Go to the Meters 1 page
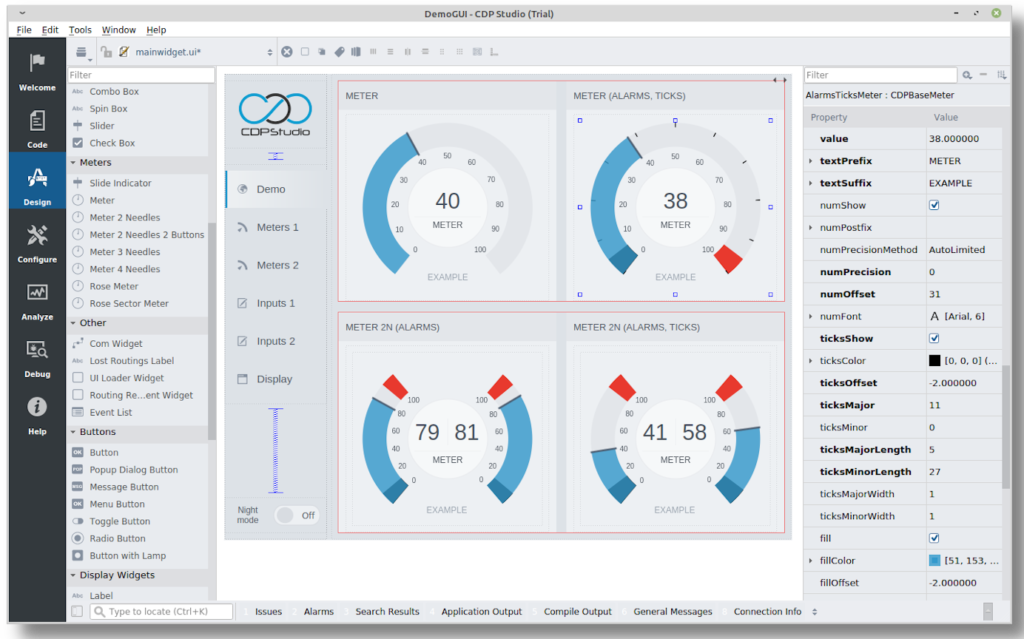This screenshot has height=639, width=1024. click(277, 227)
